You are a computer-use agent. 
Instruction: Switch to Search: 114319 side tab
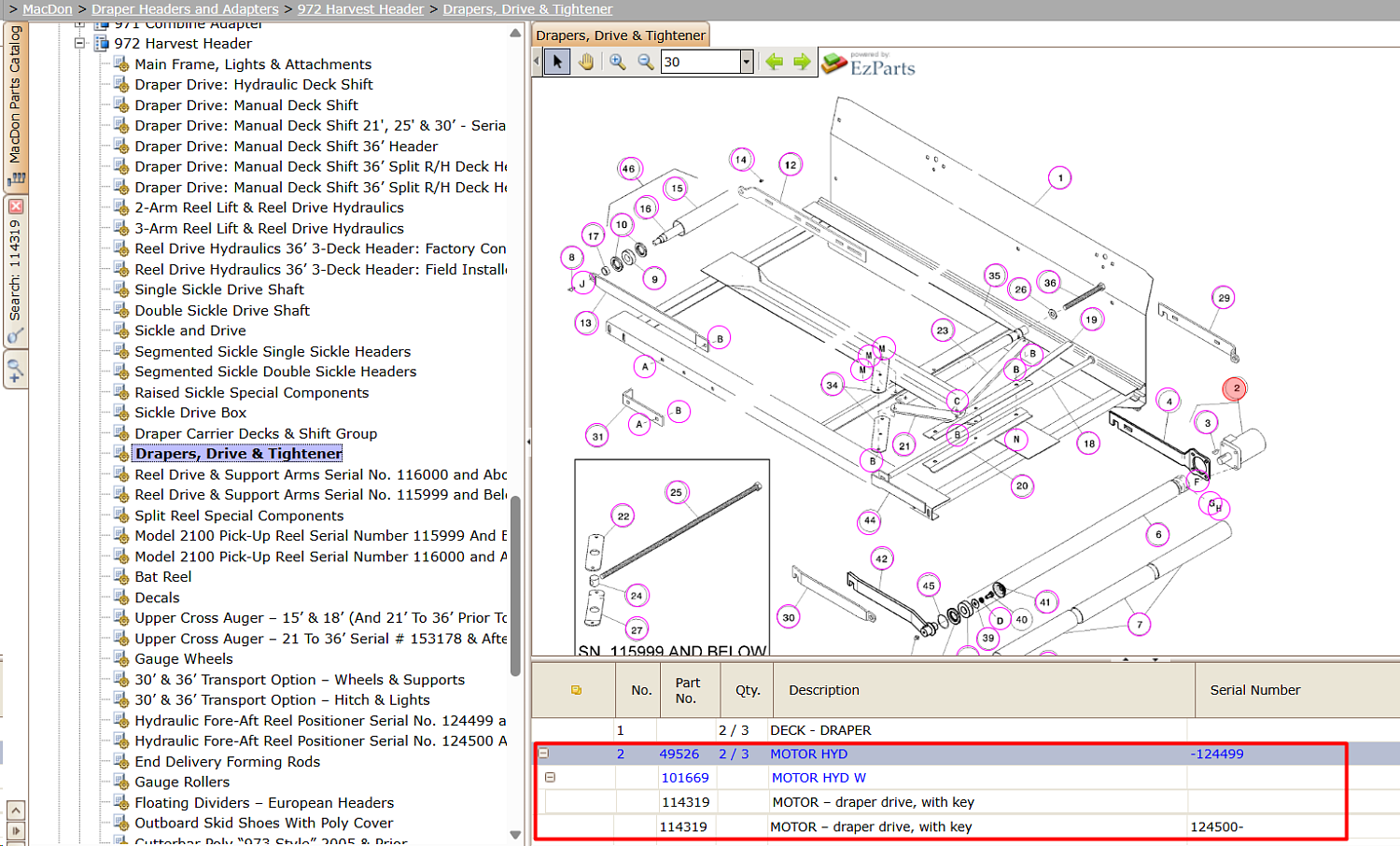click(x=15, y=271)
